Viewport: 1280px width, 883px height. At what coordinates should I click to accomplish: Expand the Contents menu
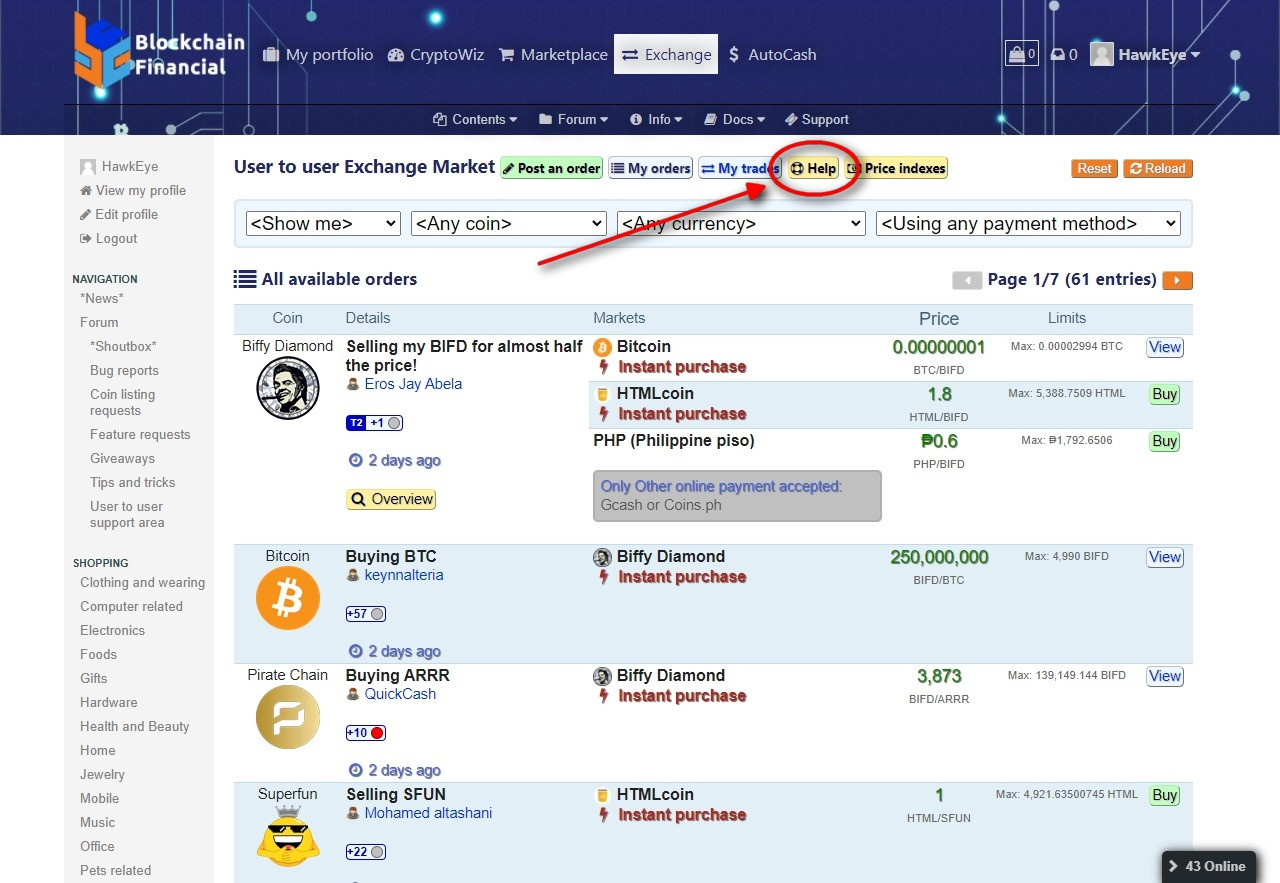[475, 119]
